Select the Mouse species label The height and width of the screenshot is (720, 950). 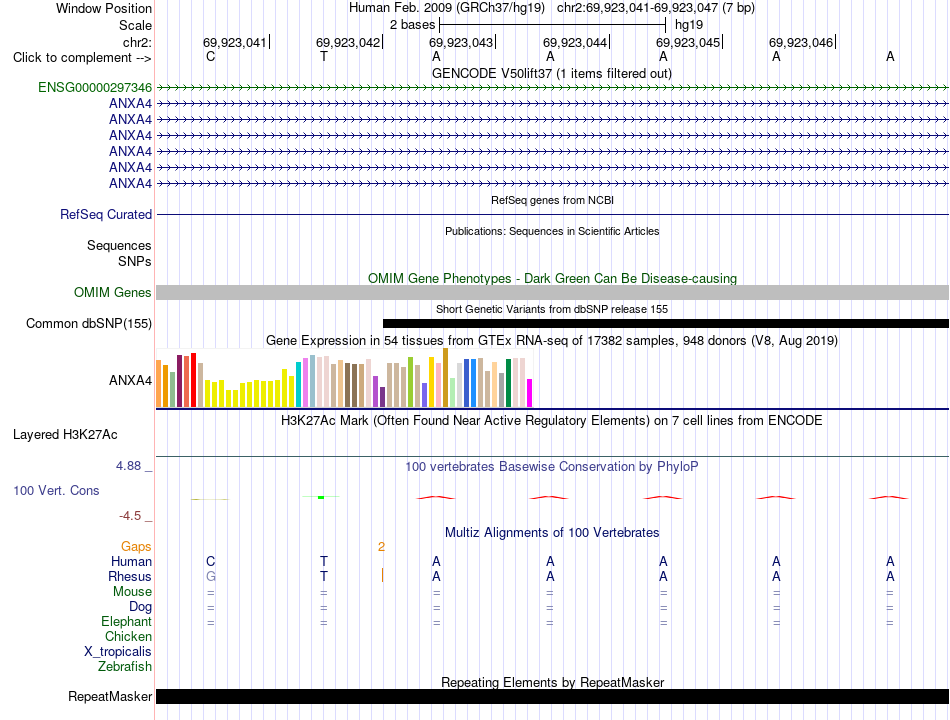pos(132,592)
